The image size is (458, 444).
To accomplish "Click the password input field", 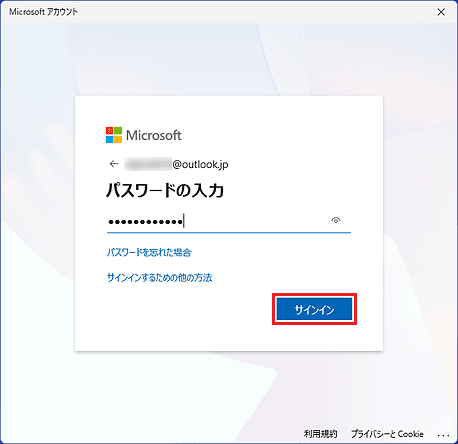I will pyautogui.click(x=229, y=221).
